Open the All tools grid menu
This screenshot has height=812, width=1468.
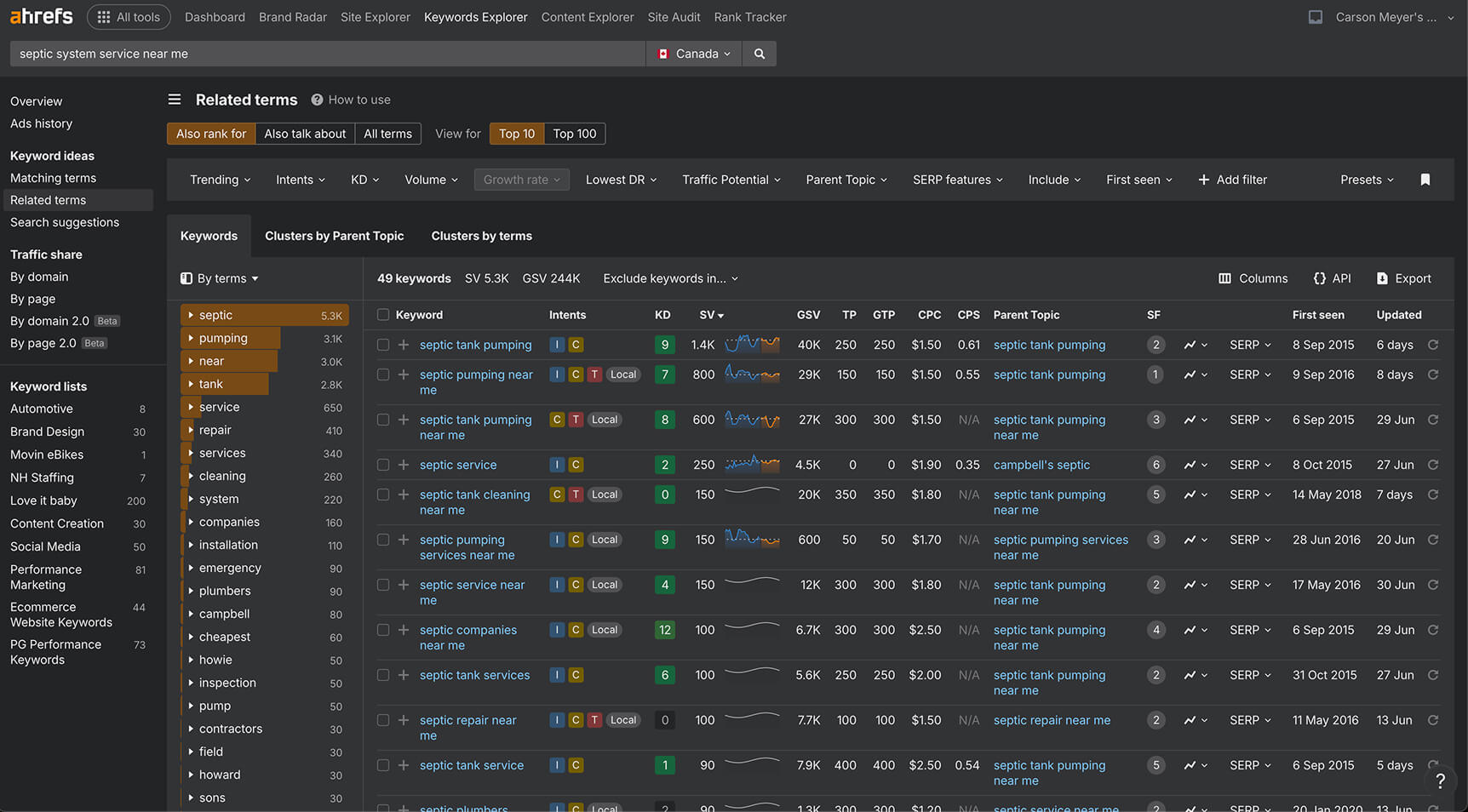[129, 17]
